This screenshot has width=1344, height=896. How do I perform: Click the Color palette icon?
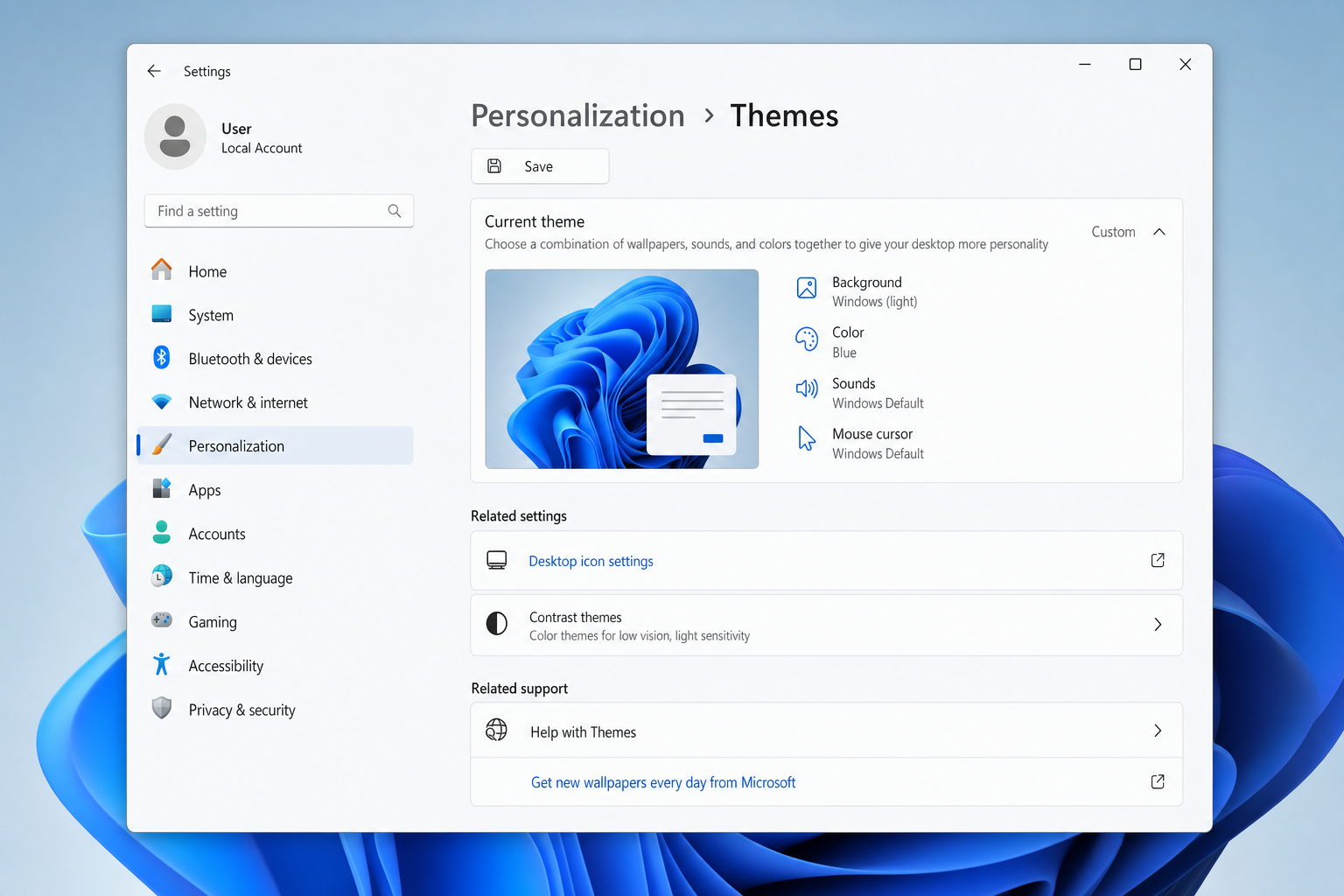[x=807, y=339]
